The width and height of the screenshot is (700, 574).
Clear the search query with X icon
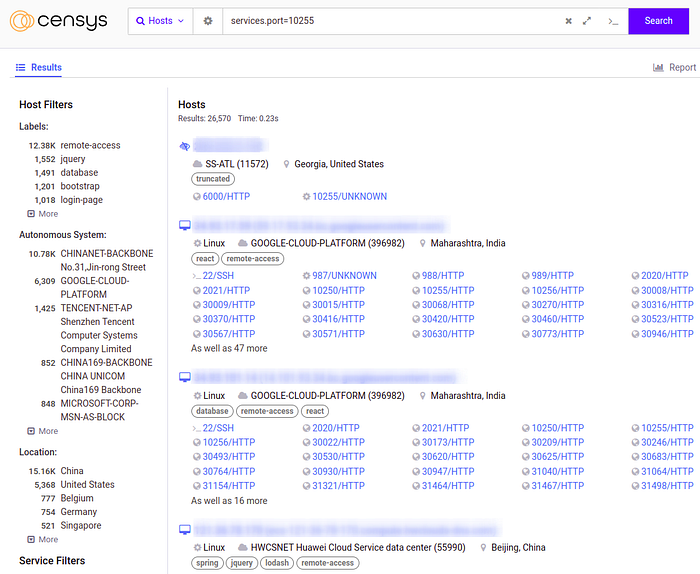click(568, 21)
